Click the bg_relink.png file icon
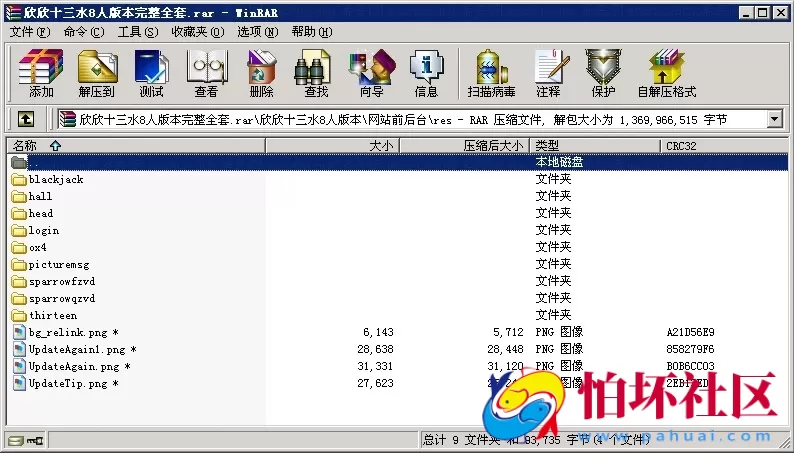This screenshot has width=794, height=453. click(19, 333)
